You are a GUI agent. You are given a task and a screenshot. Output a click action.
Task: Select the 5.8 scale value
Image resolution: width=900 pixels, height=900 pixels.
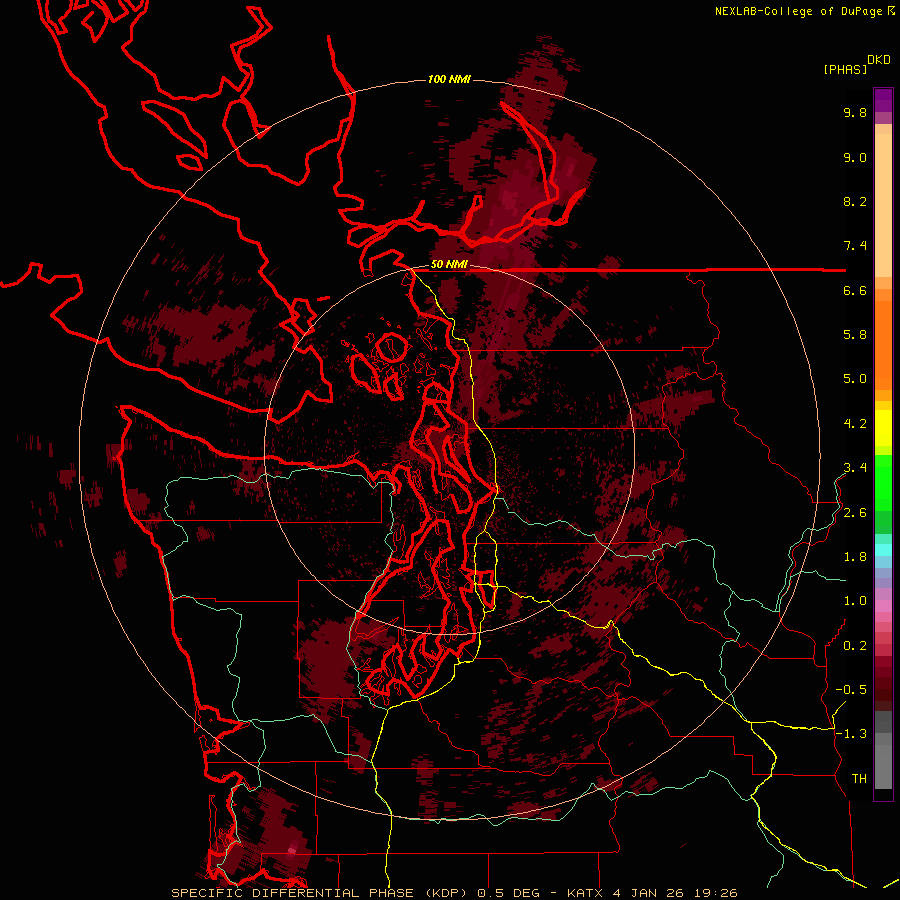(855, 335)
